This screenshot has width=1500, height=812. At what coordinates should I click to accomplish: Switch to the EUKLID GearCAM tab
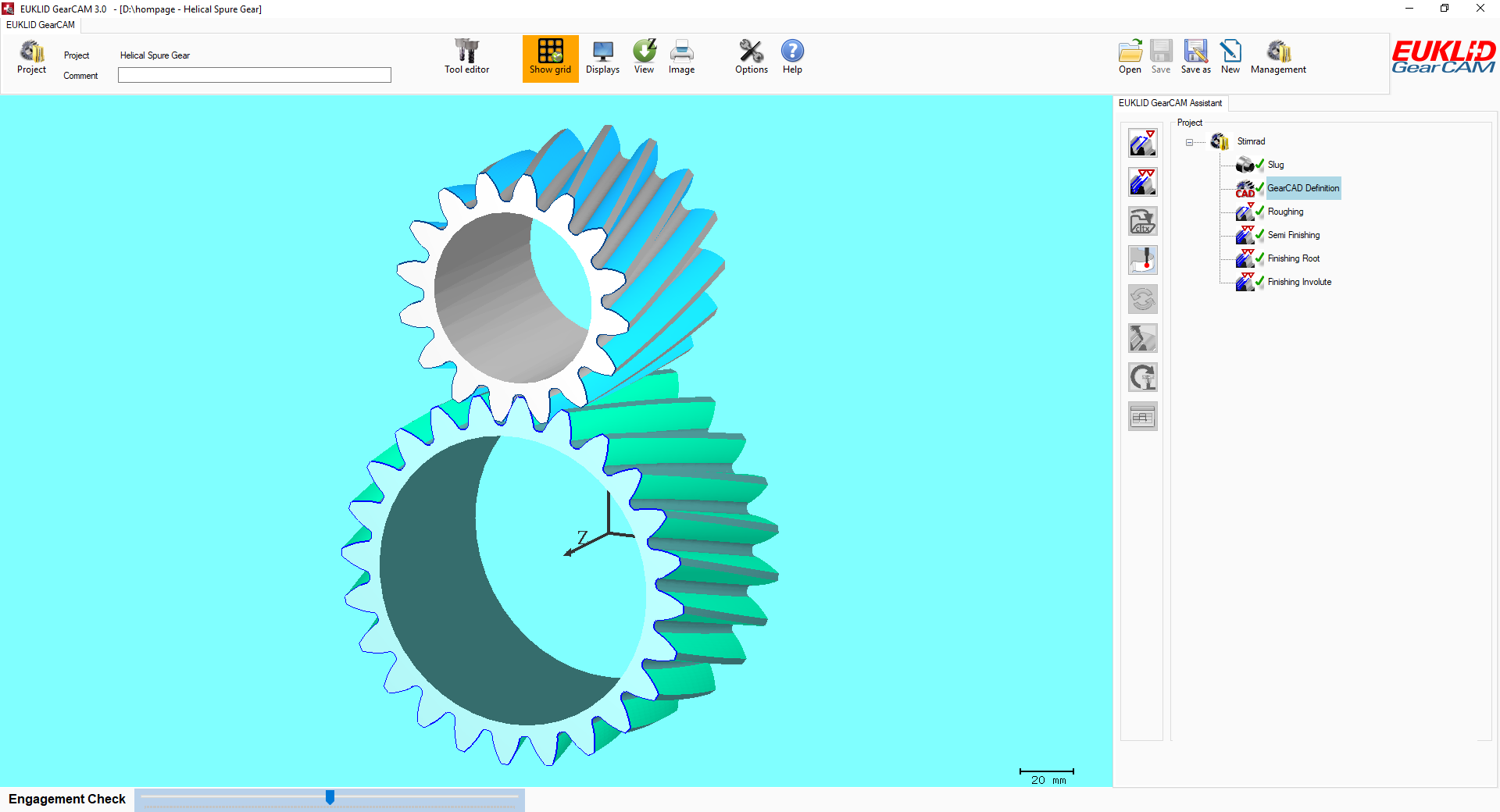41,25
